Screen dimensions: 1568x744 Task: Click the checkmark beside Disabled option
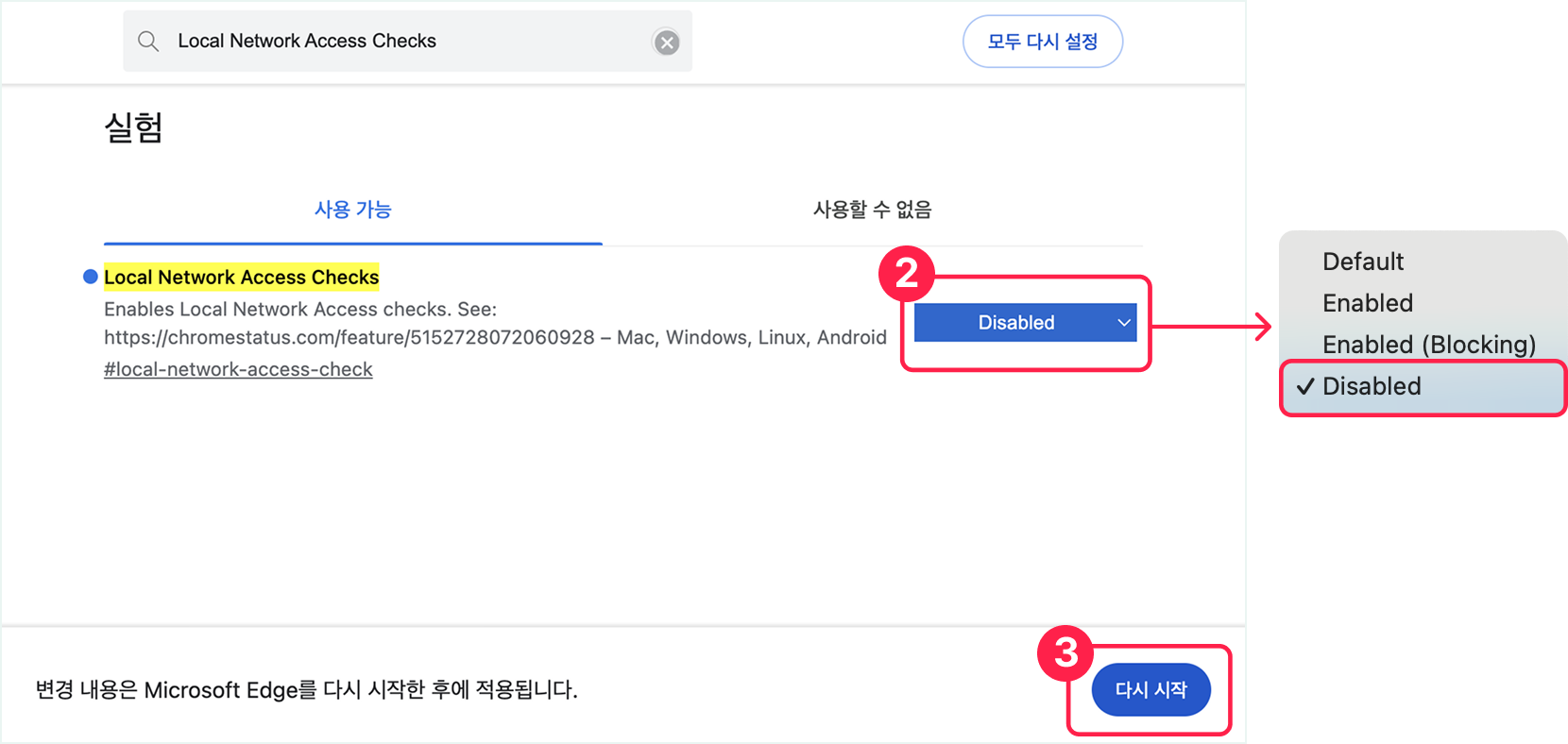point(1305,386)
